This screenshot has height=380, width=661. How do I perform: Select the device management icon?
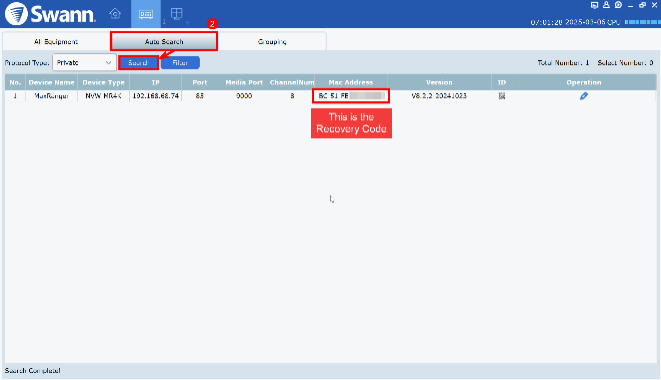pos(146,14)
